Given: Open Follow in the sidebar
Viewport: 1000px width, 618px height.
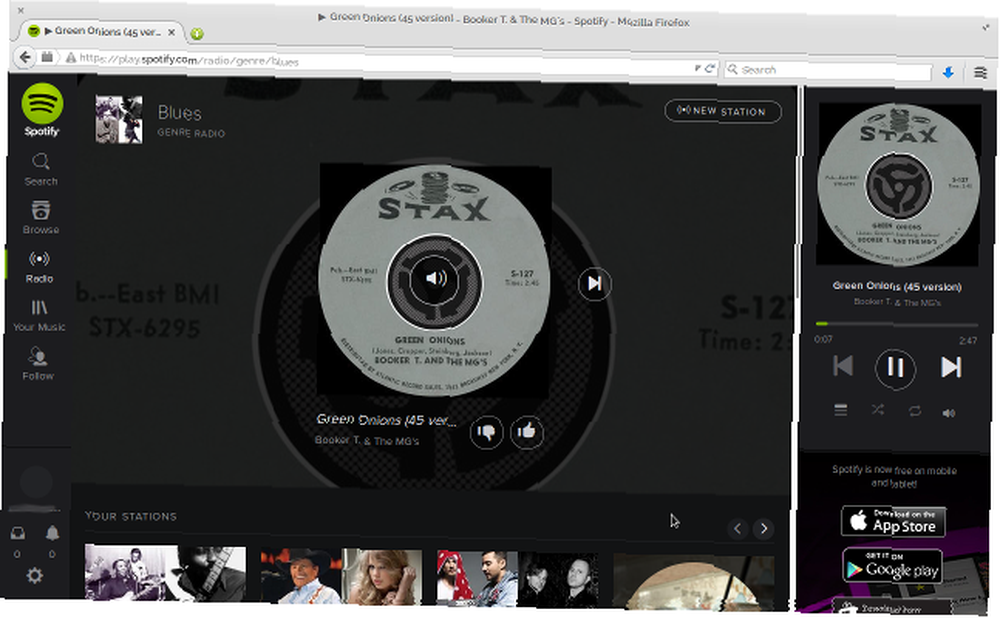Looking at the screenshot, I should click(x=38, y=364).
